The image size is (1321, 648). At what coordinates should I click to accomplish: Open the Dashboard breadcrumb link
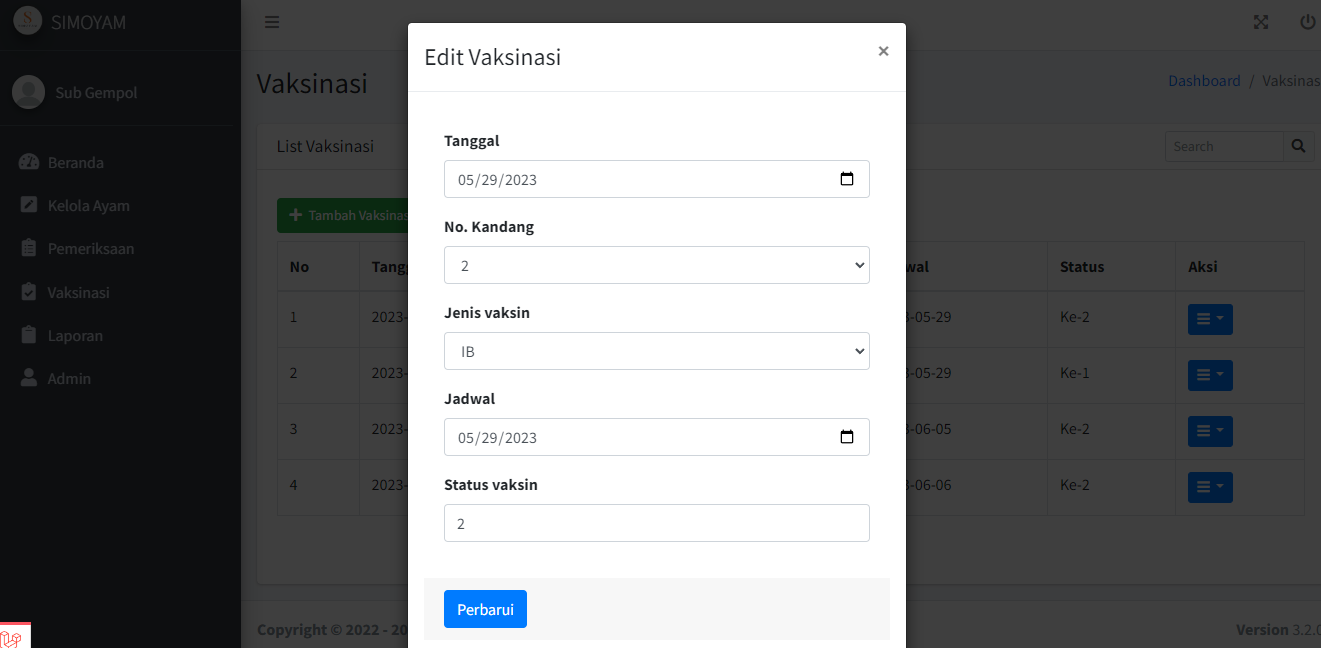[1204, 80]
